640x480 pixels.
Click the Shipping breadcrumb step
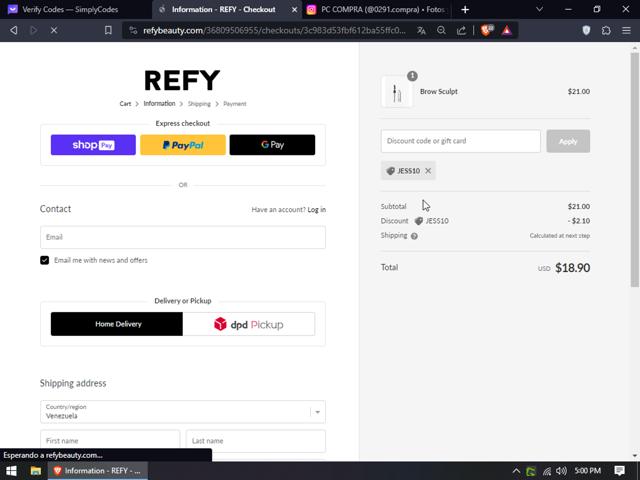(199, 104)
